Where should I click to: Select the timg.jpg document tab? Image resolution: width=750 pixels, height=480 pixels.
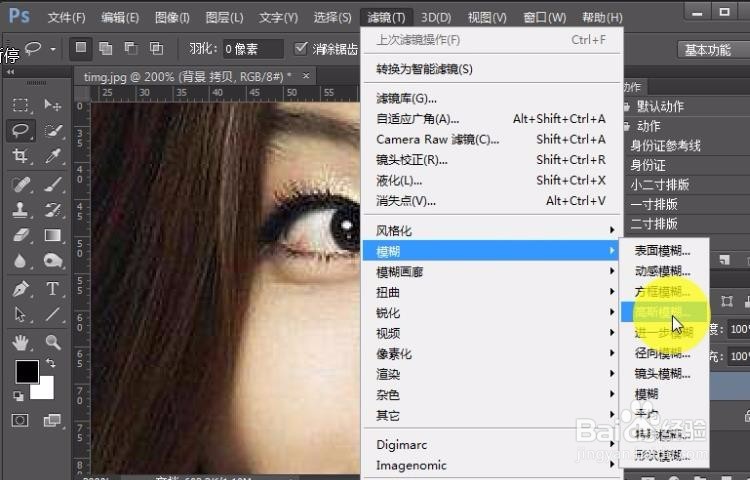(x=191, y=76)
